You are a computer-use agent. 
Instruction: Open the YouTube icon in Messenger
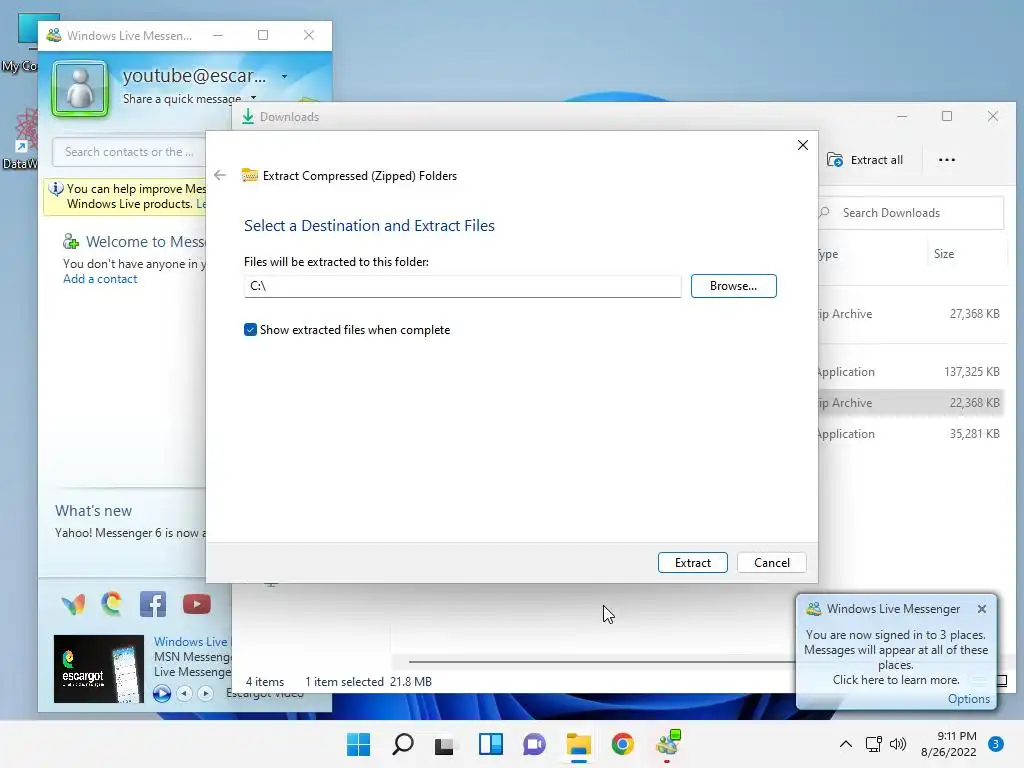pyautogui.click(x=197, y=604)
